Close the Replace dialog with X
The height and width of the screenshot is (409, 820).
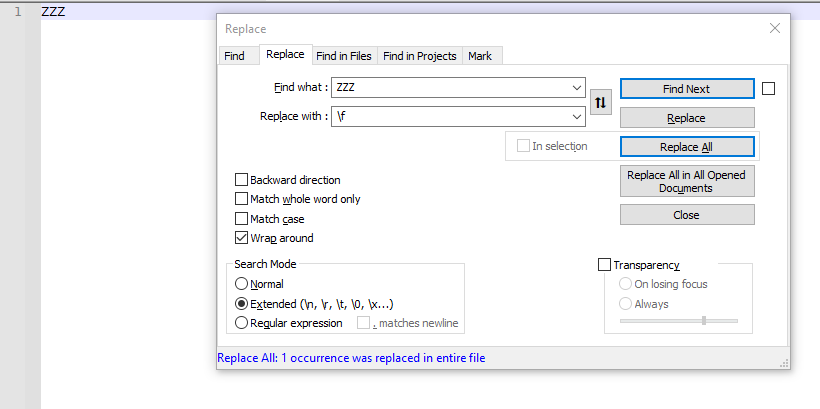pos(775,28)
